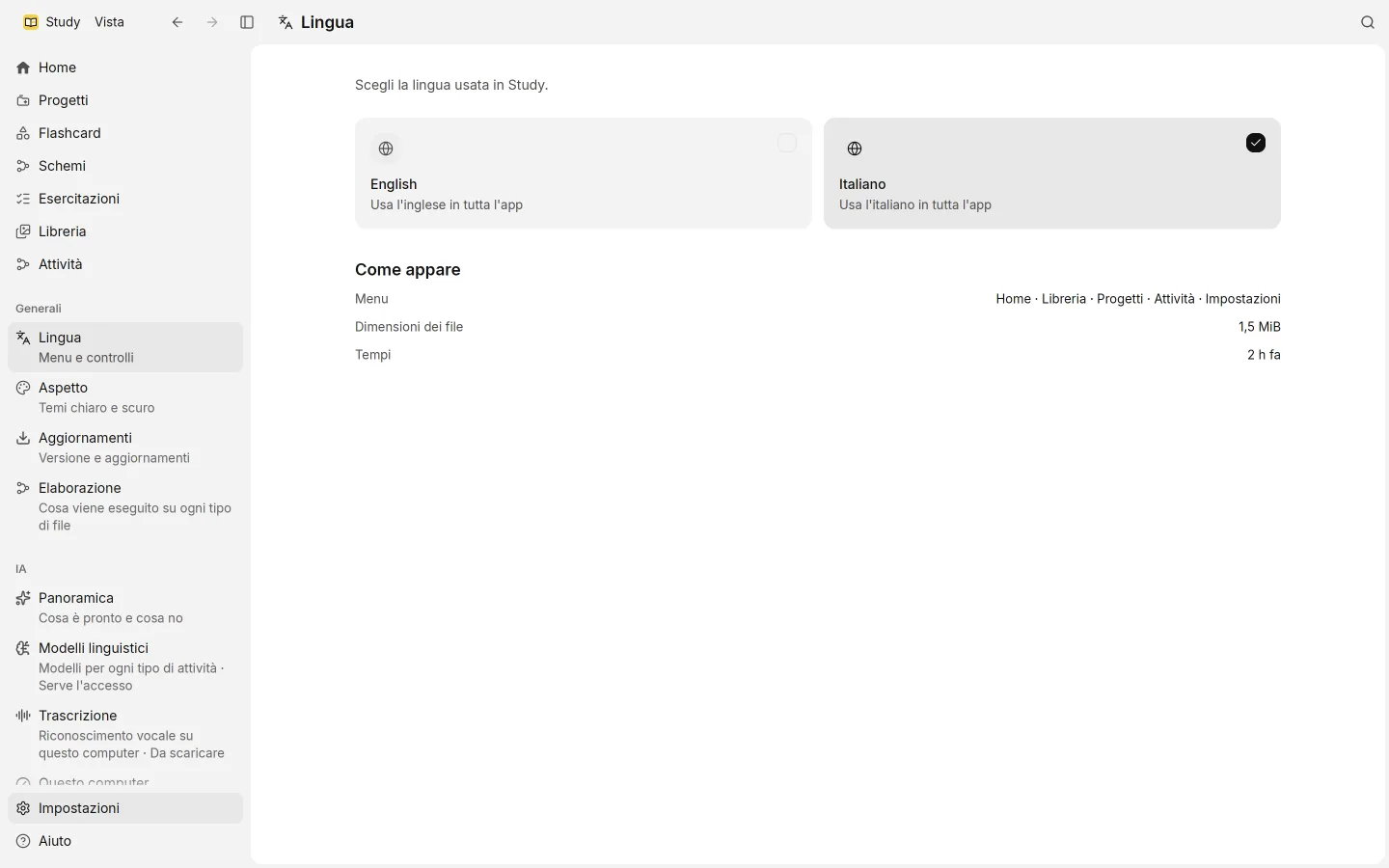Screen dimensions: 1389x868
Task: Select Lingua settings entry
Action: pos(125,347)
